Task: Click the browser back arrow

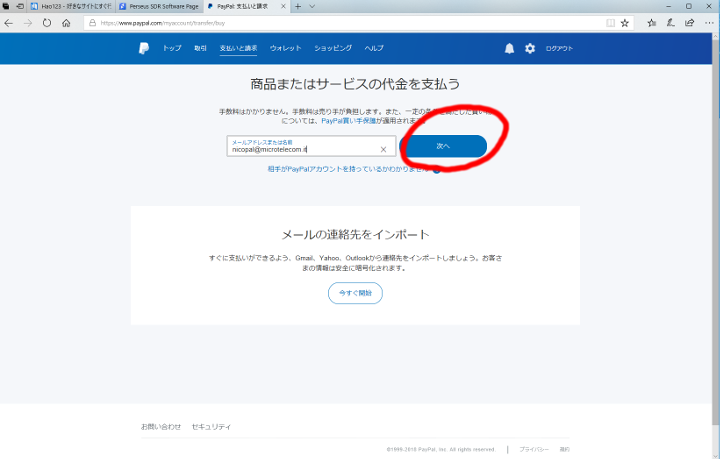Action: click(8, 23)
